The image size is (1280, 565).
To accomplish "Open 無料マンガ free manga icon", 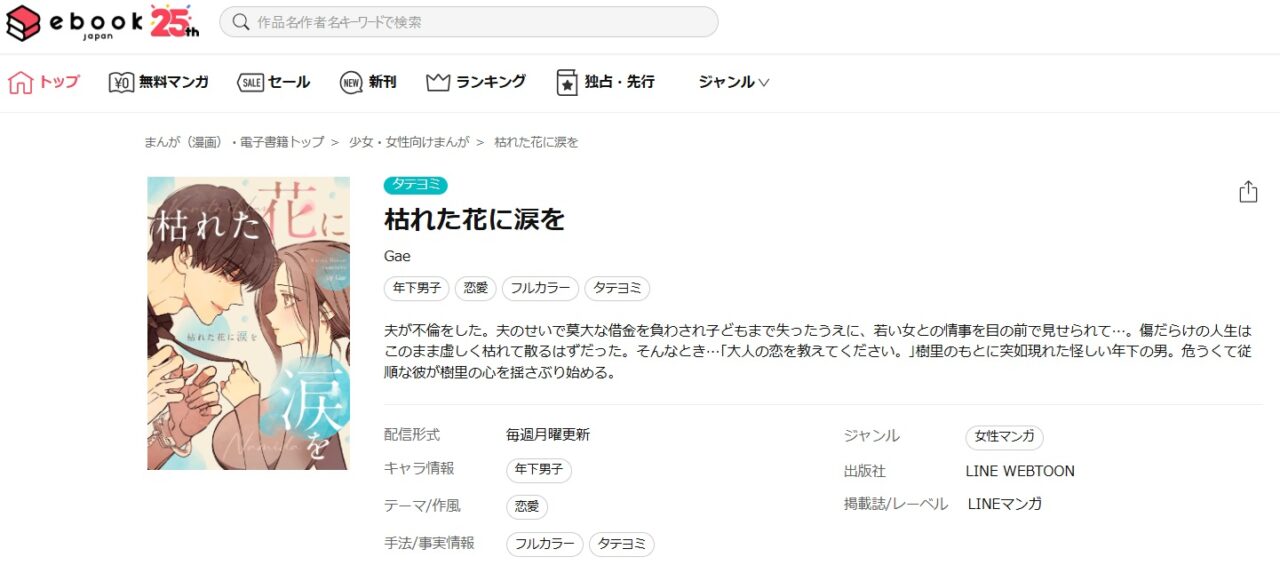I will click(121, 83).
